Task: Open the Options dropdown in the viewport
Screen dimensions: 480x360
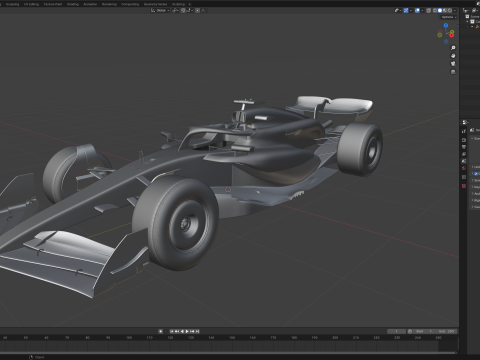Action: click(x=449, y=17)
